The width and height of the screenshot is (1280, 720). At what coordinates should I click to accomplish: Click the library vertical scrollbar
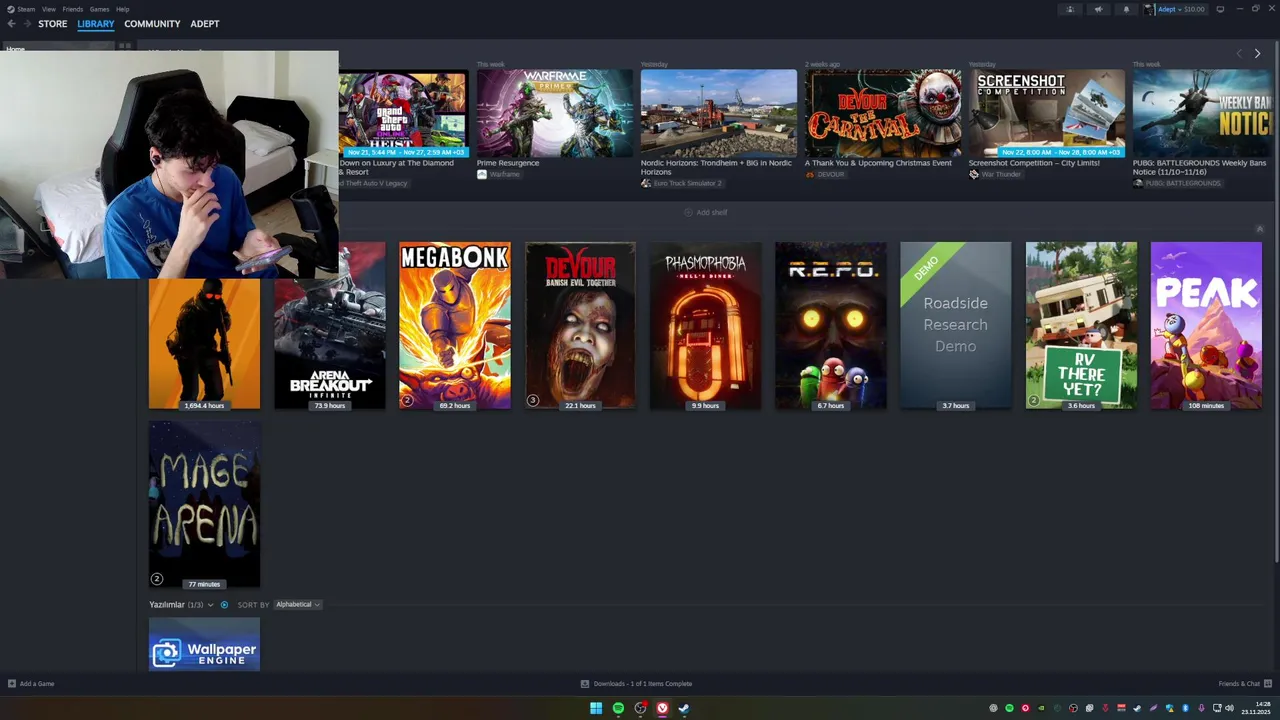click(1275, 303)
